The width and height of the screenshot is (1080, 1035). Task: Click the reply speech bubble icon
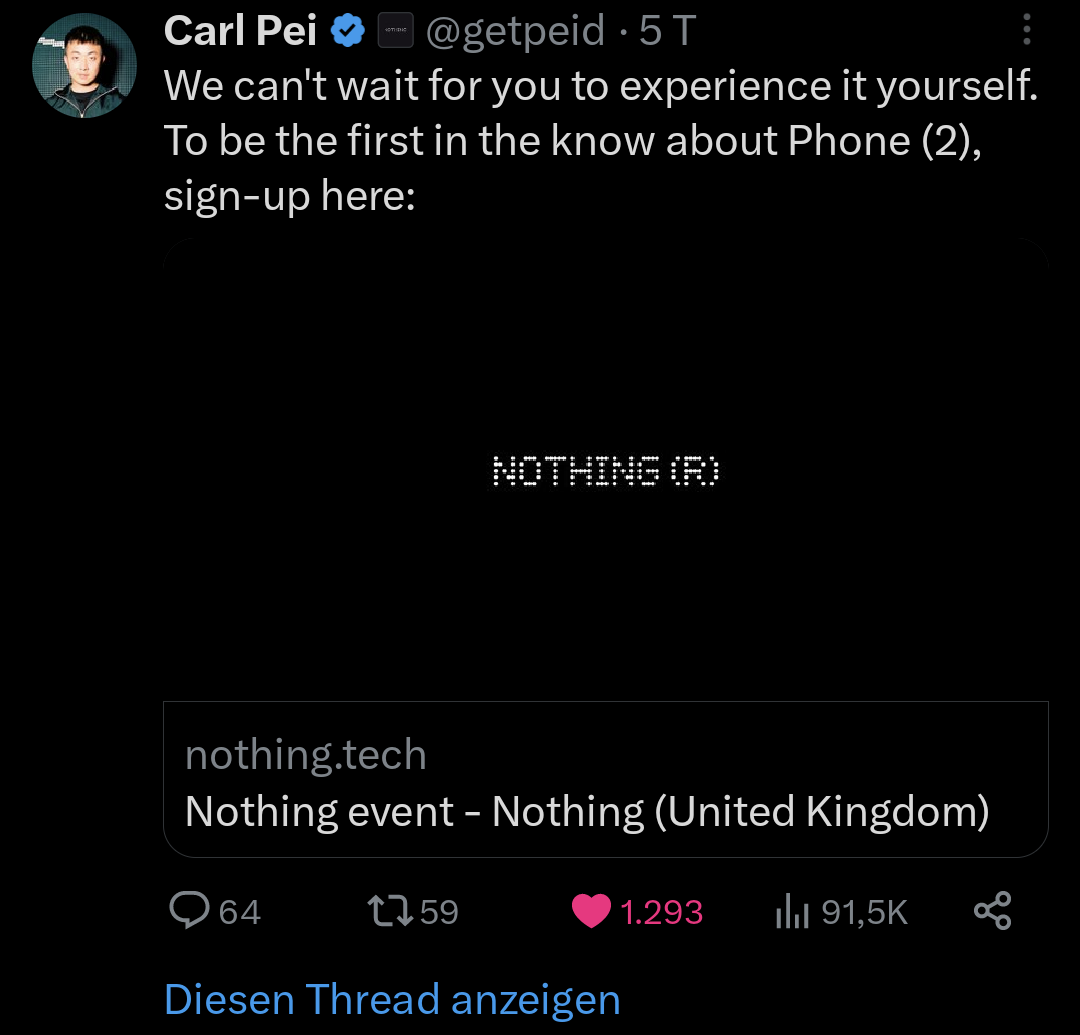coord(188,911)
